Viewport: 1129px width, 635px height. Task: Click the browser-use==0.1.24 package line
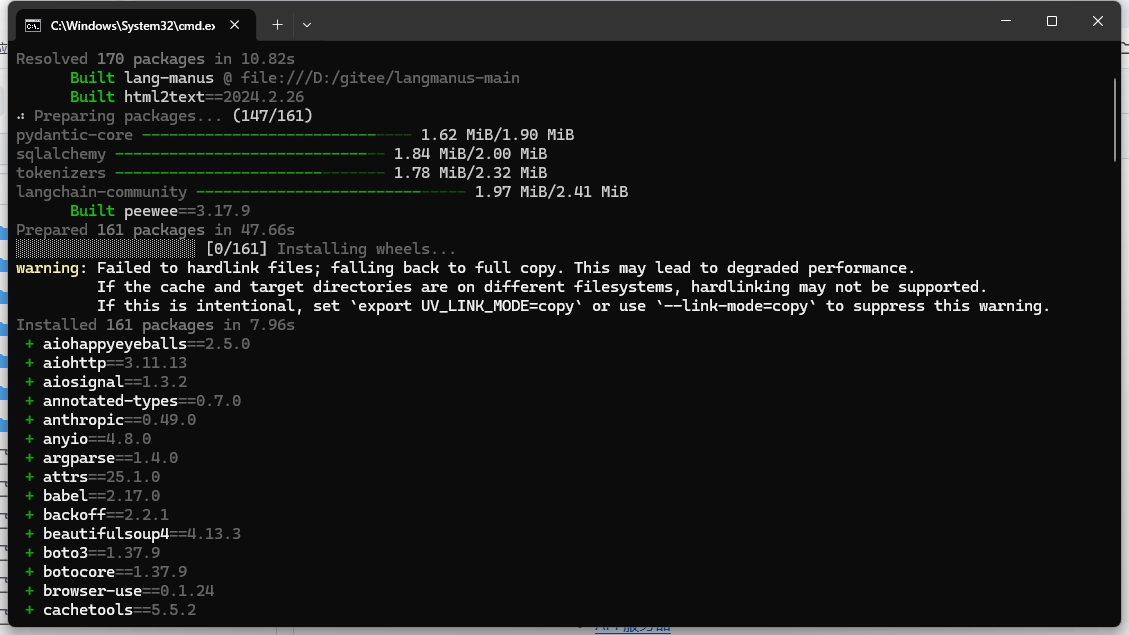[x=128, y=591]
